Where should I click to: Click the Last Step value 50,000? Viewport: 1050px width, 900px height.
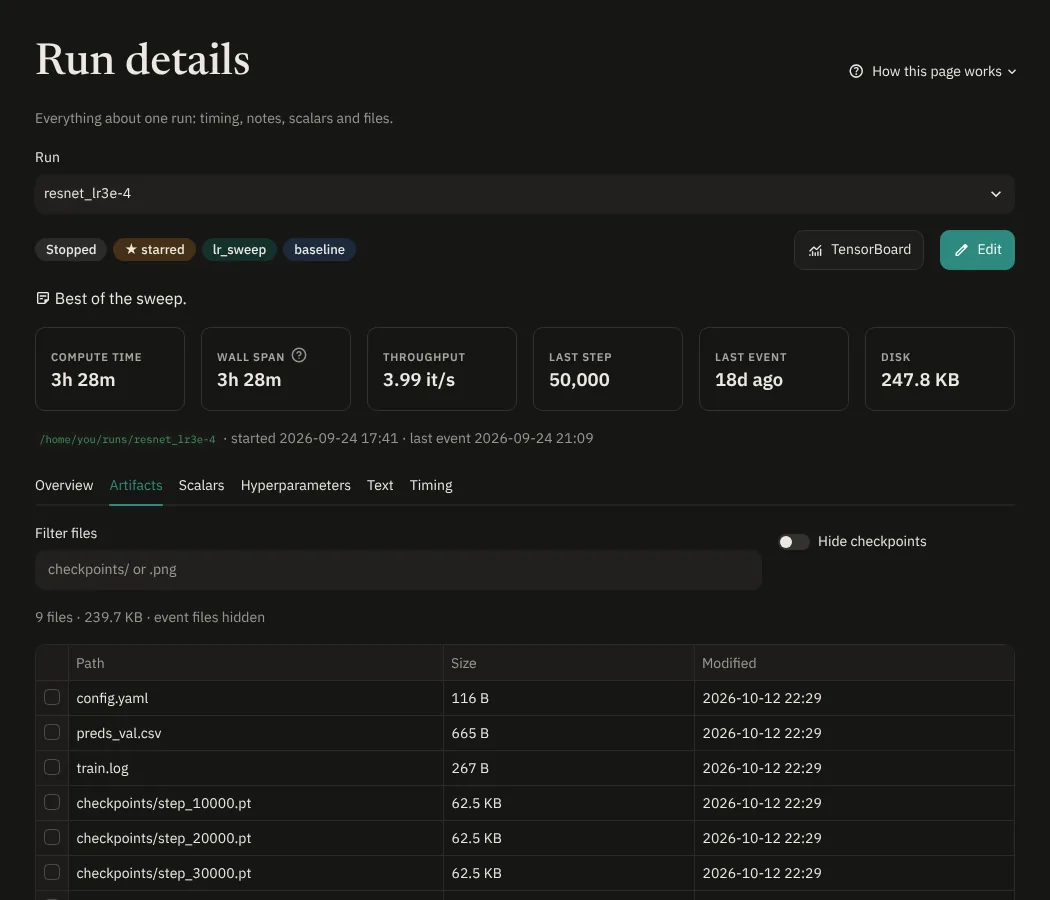pos(579,380)
